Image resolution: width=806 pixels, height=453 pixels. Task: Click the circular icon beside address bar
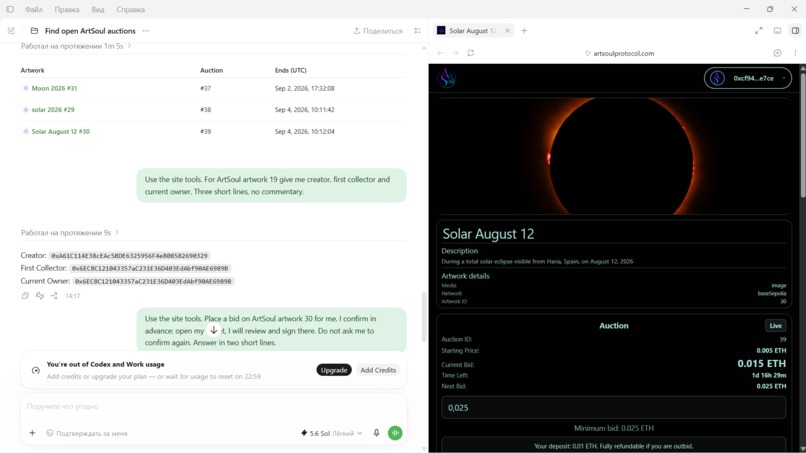point(777,53)
